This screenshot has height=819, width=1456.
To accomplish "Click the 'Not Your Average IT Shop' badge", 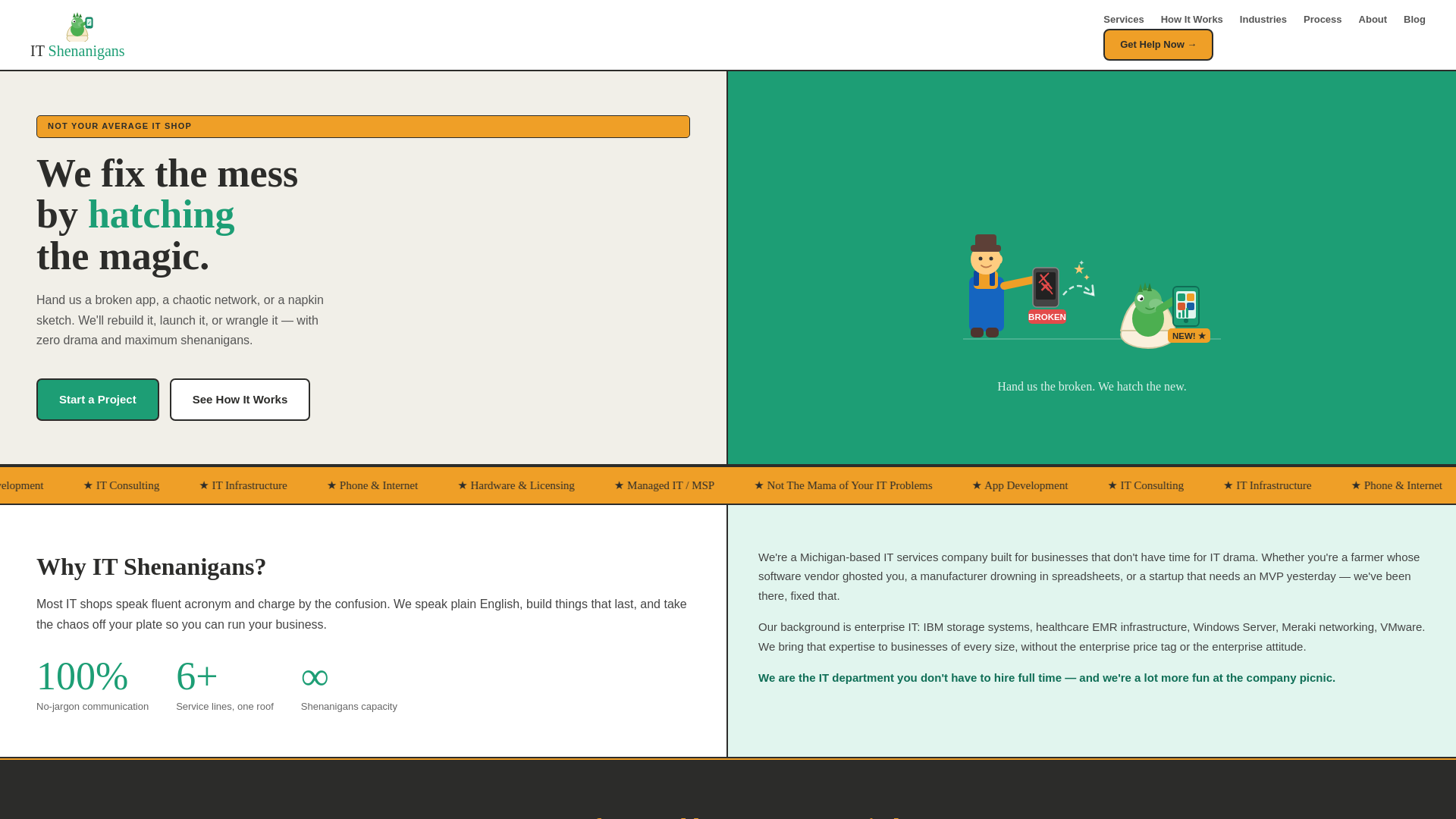I will click(x=363, y=127).
